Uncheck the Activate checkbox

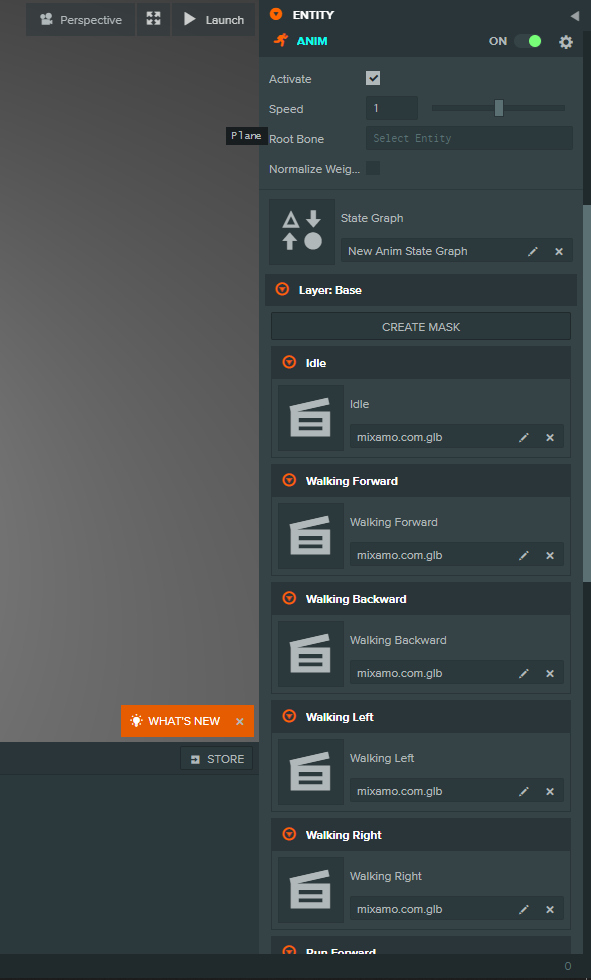(x=373, y=78)
